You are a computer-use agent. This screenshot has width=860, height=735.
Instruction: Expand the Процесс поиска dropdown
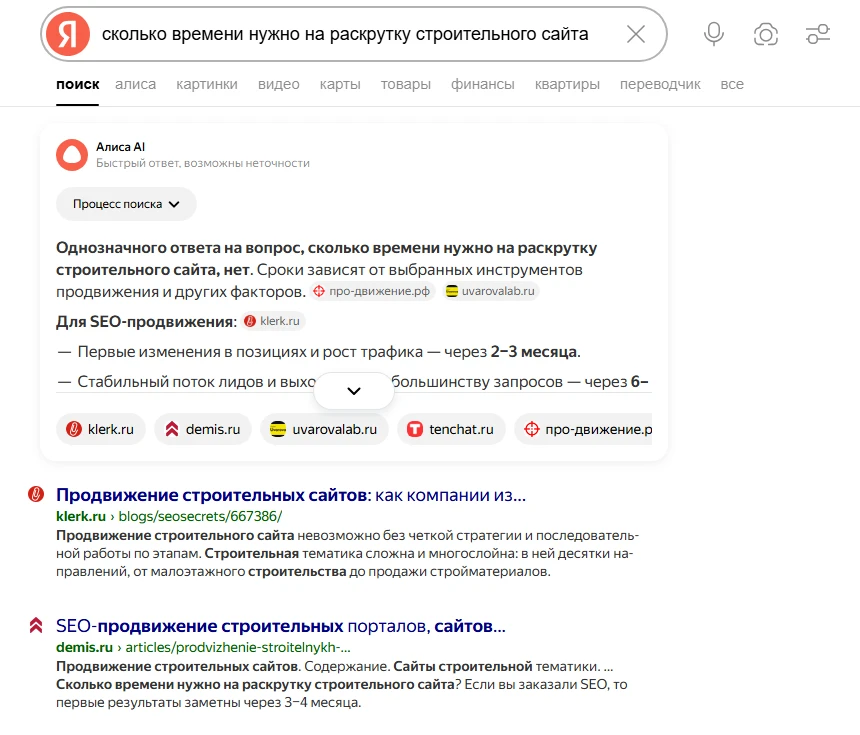[x=126, y=204]
